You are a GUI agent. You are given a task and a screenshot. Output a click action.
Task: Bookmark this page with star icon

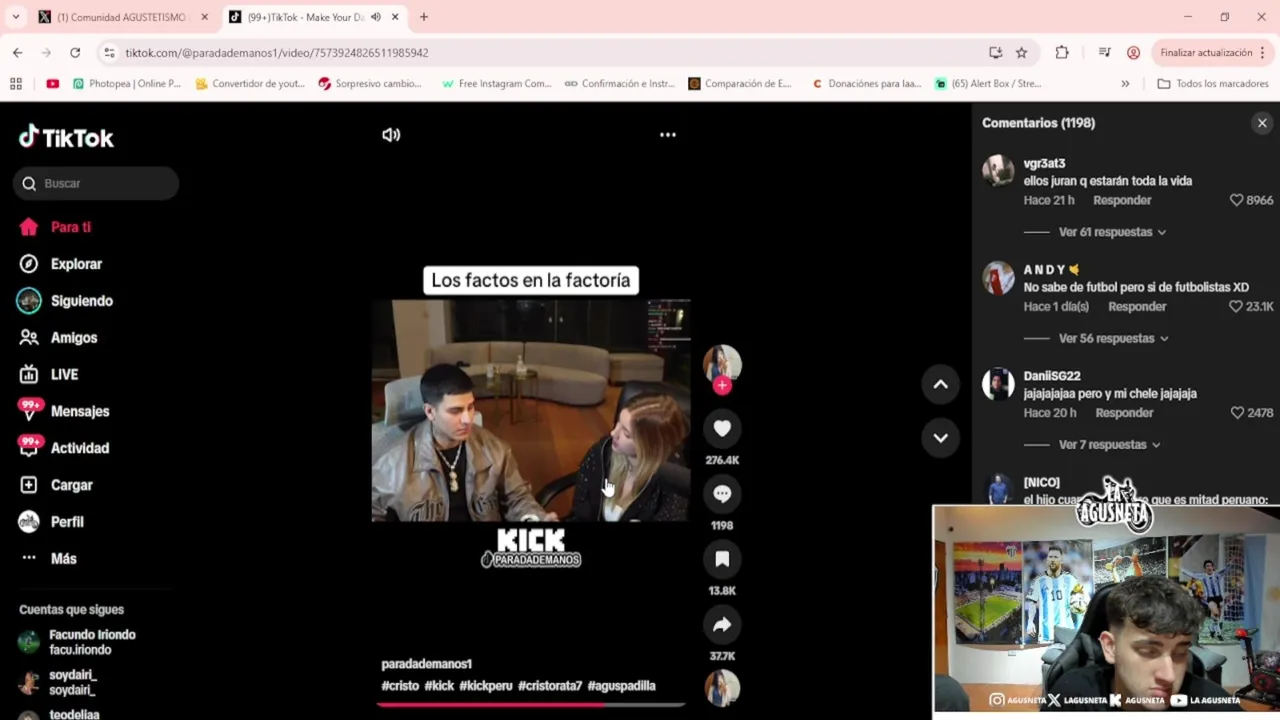tap(1021, 53)
